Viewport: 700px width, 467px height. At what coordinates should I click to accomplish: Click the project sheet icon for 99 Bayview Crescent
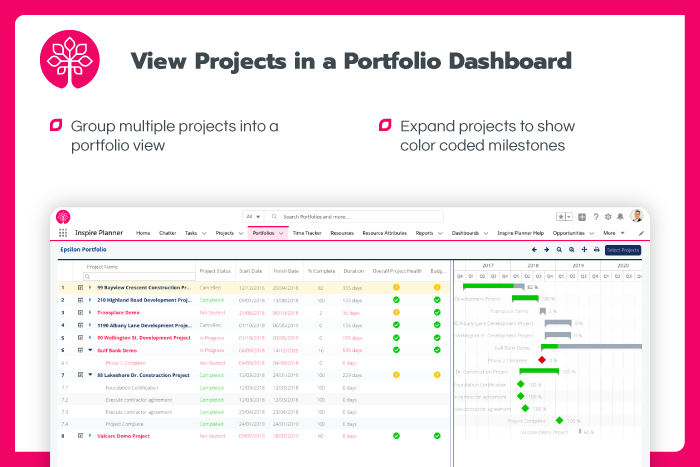click(80, 288)
